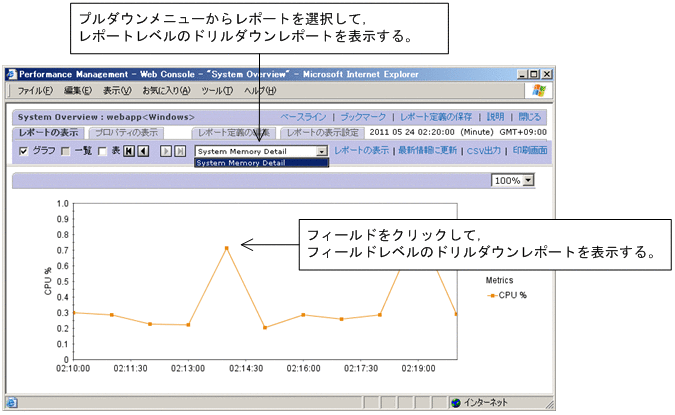
Task: Click the ブックマーク link
Action: tap(361, 117)
